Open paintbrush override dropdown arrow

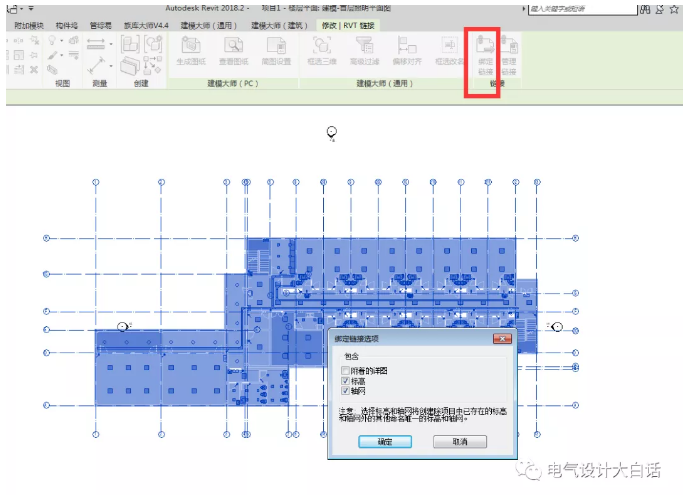coord(61,55)
